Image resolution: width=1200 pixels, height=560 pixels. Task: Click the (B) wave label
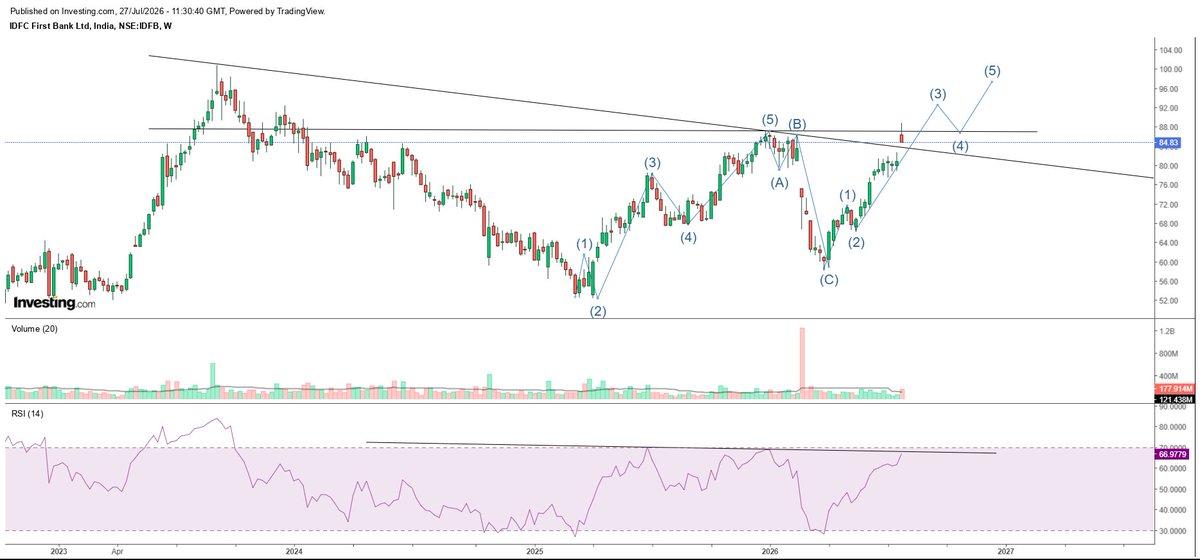[796, 124]
